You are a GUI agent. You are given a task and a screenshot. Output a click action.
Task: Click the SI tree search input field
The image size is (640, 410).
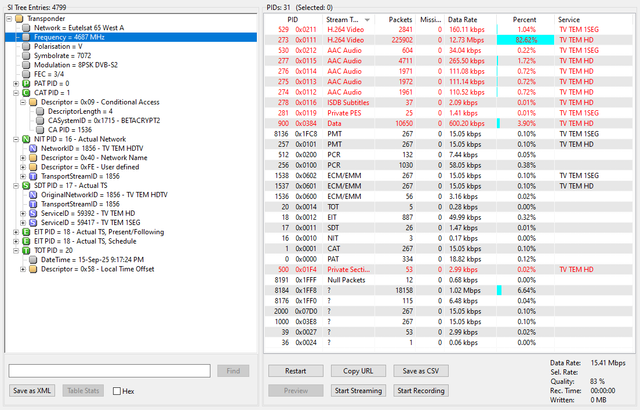coord(109,371)
